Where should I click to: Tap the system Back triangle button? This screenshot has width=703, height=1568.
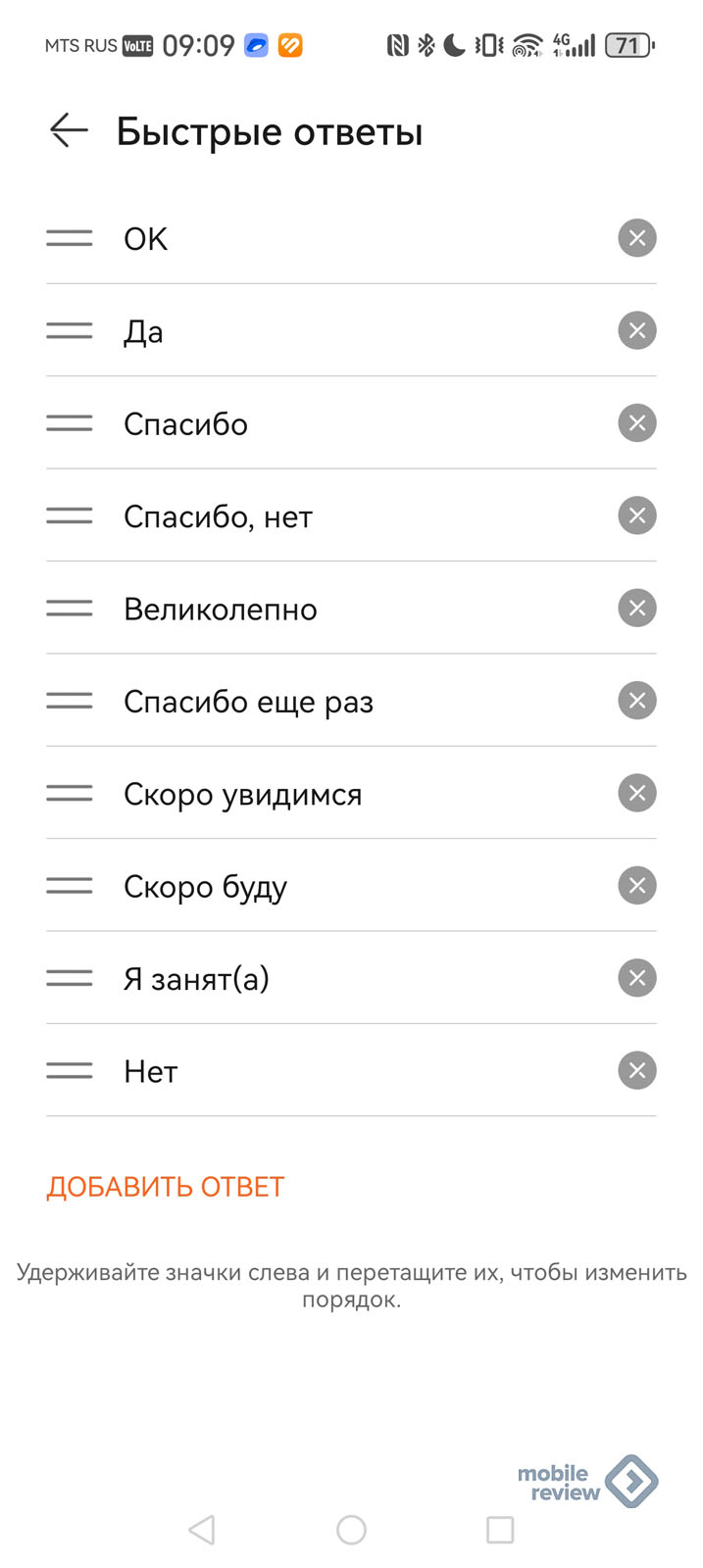[202, 1530]
